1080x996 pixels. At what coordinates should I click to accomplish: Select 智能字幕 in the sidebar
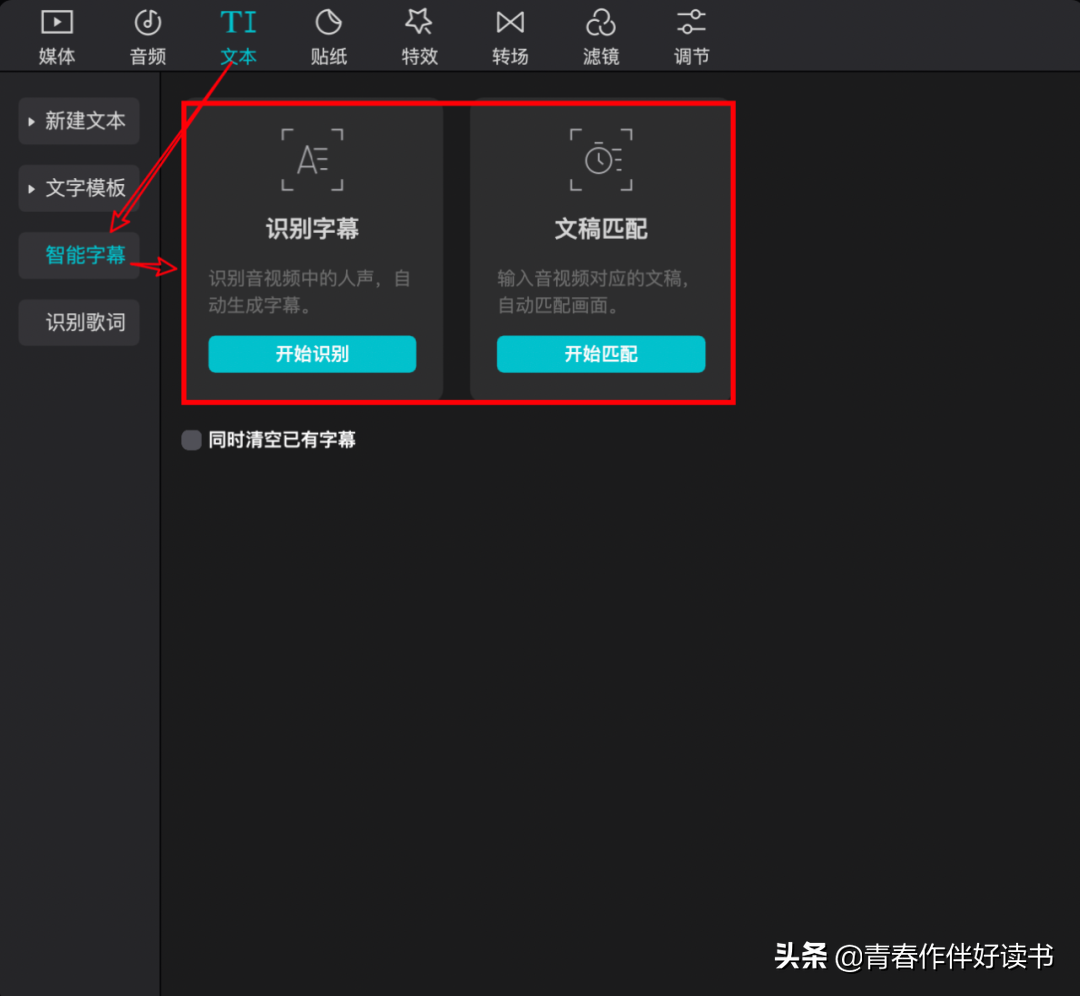(78, 255)
